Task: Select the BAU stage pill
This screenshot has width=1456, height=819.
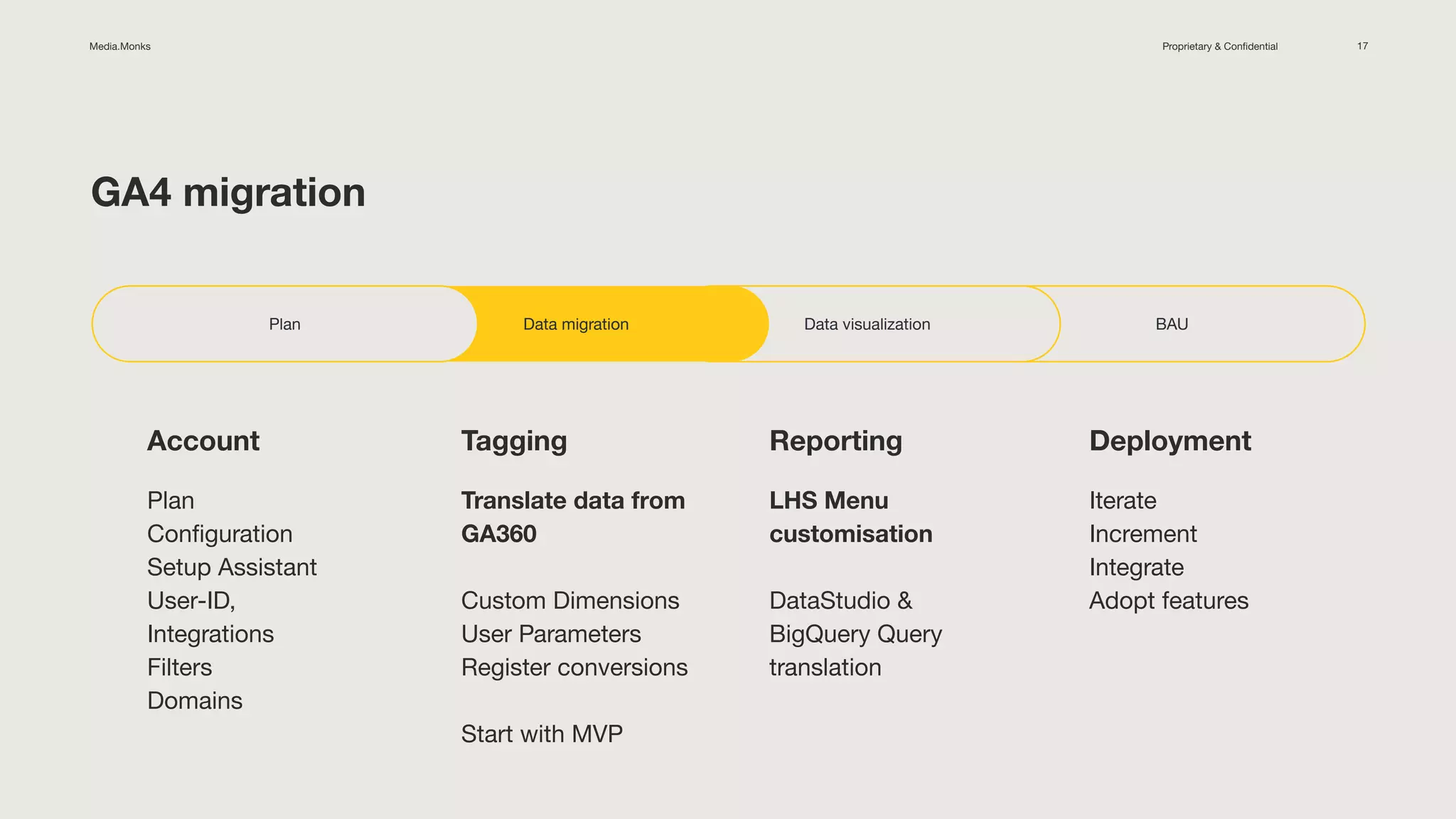Action: [1172, 324]
